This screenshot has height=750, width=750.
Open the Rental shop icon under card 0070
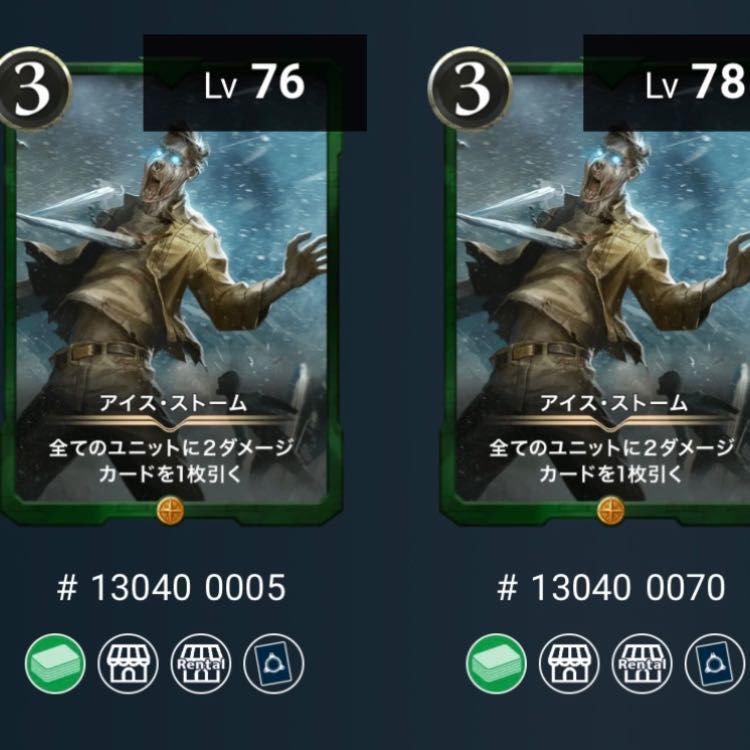(642, 663)
